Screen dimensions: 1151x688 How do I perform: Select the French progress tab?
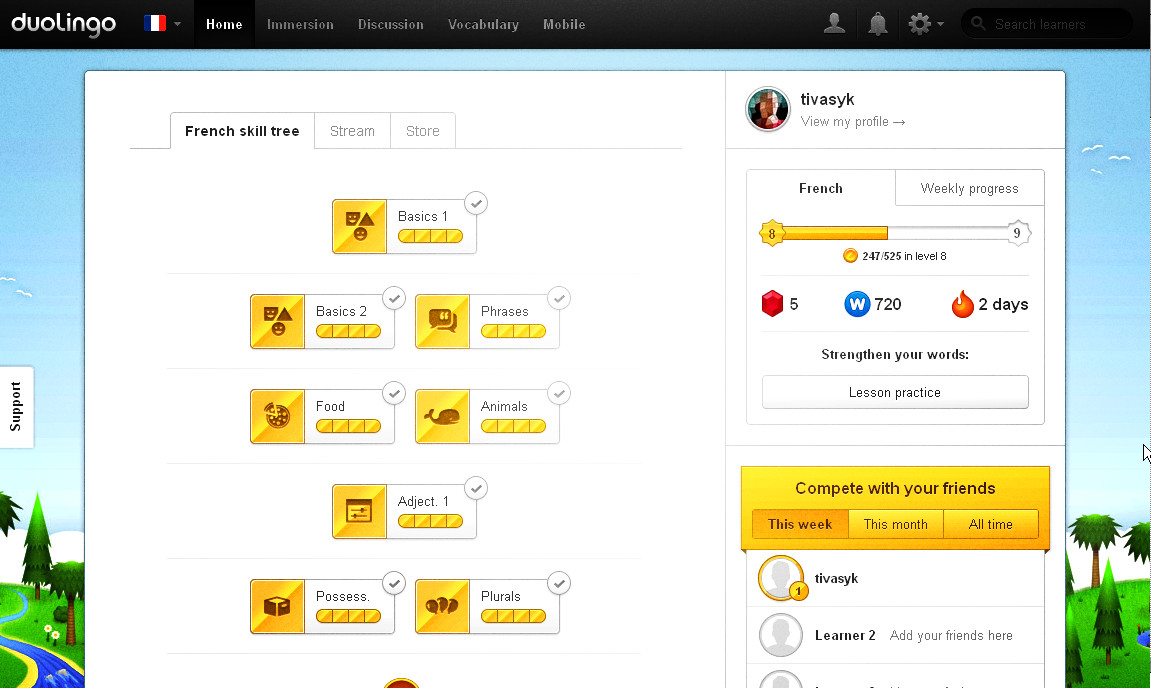click(x=821, y=188)
